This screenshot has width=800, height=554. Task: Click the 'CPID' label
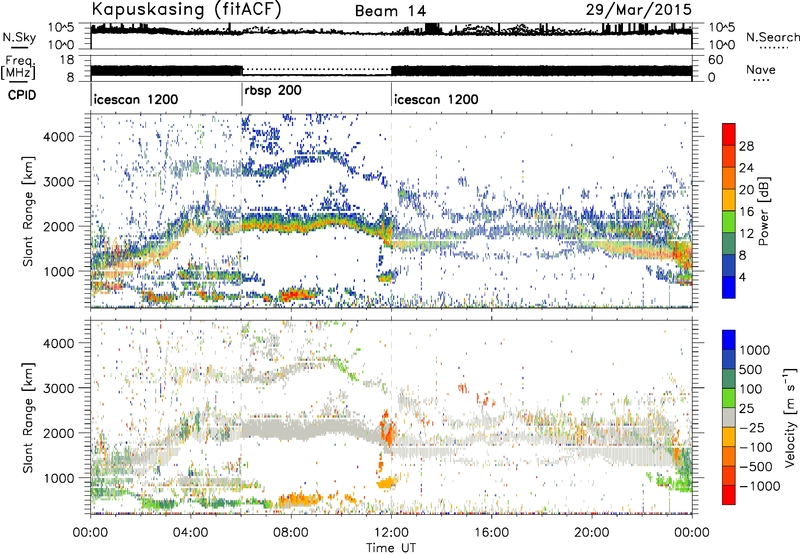pos(22,95)
